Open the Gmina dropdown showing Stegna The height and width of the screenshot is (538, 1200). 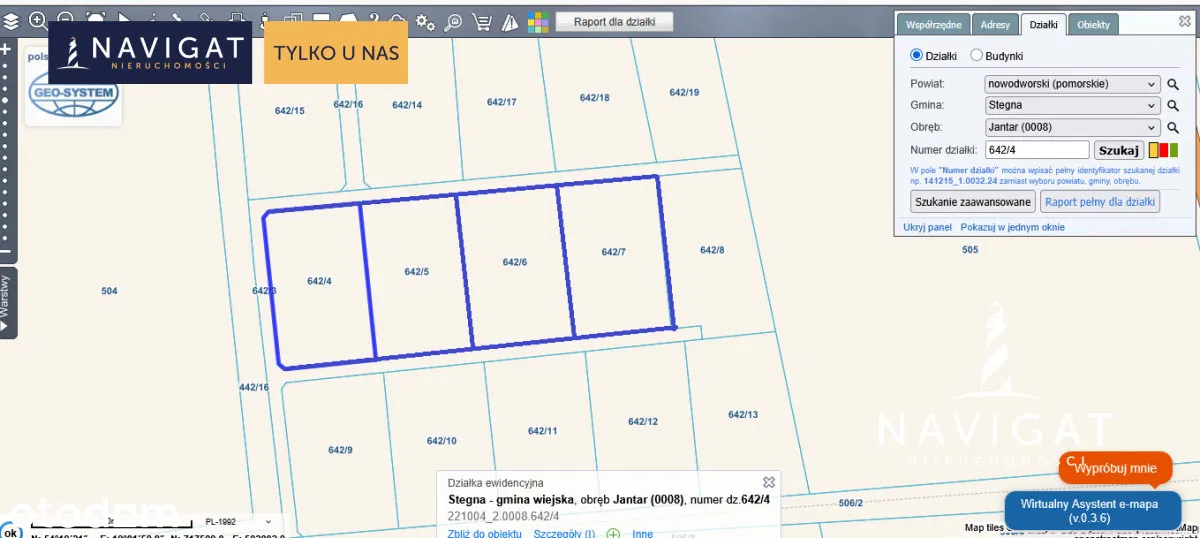(1072, 105)
